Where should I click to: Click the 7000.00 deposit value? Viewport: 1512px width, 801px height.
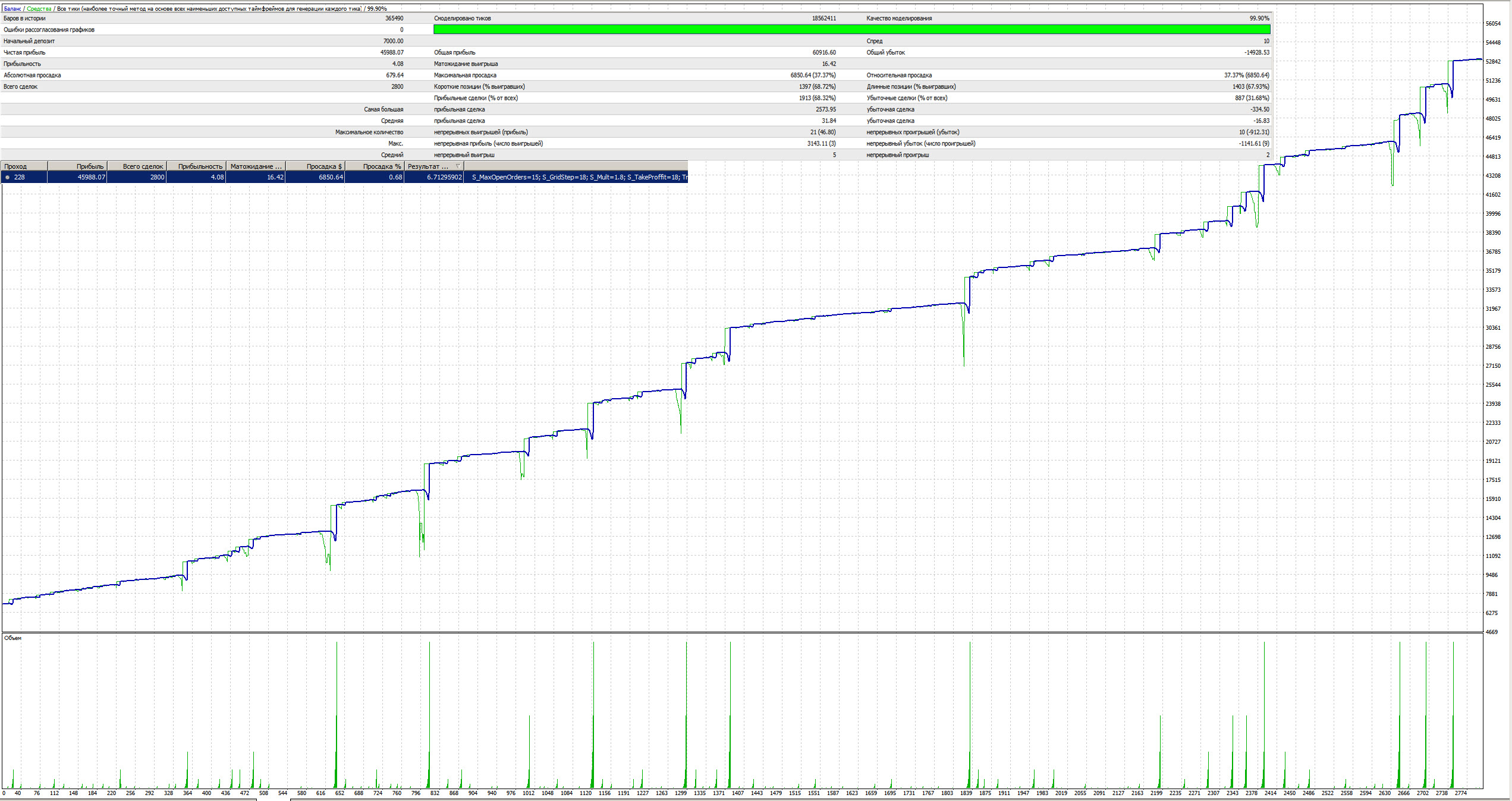(393, 41)
